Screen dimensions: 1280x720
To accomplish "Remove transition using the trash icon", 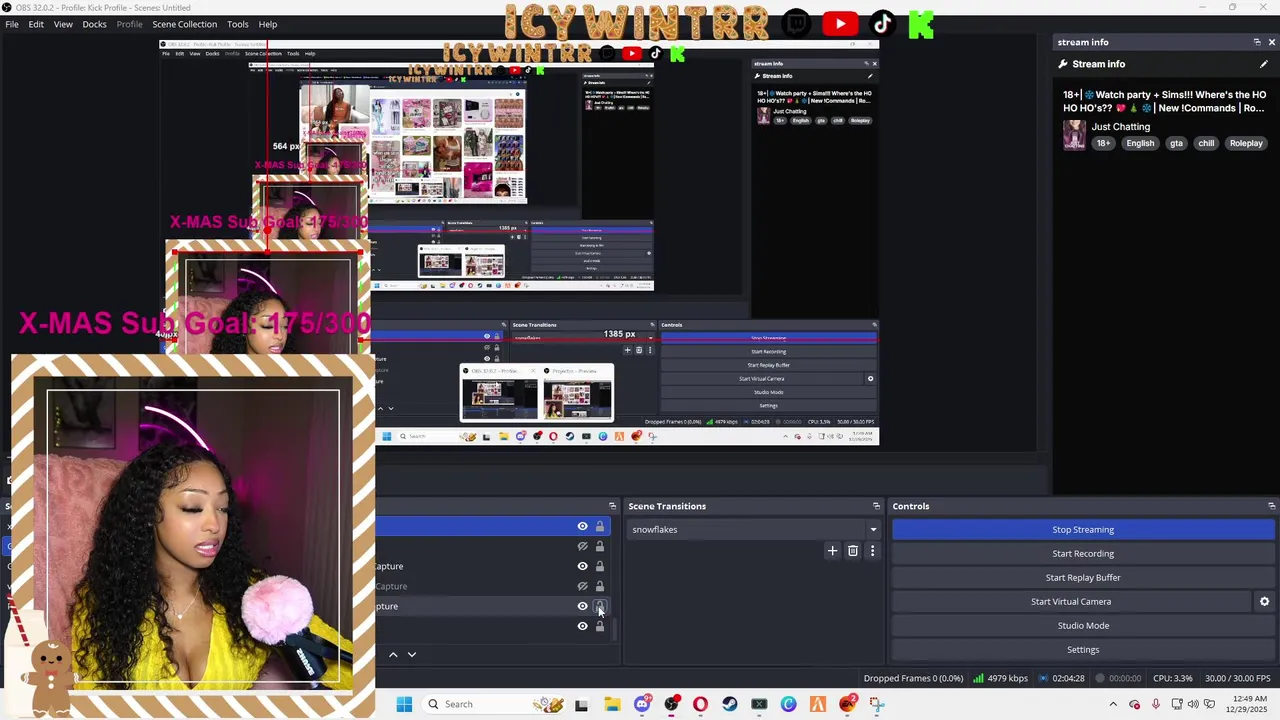I will point(853,551).
